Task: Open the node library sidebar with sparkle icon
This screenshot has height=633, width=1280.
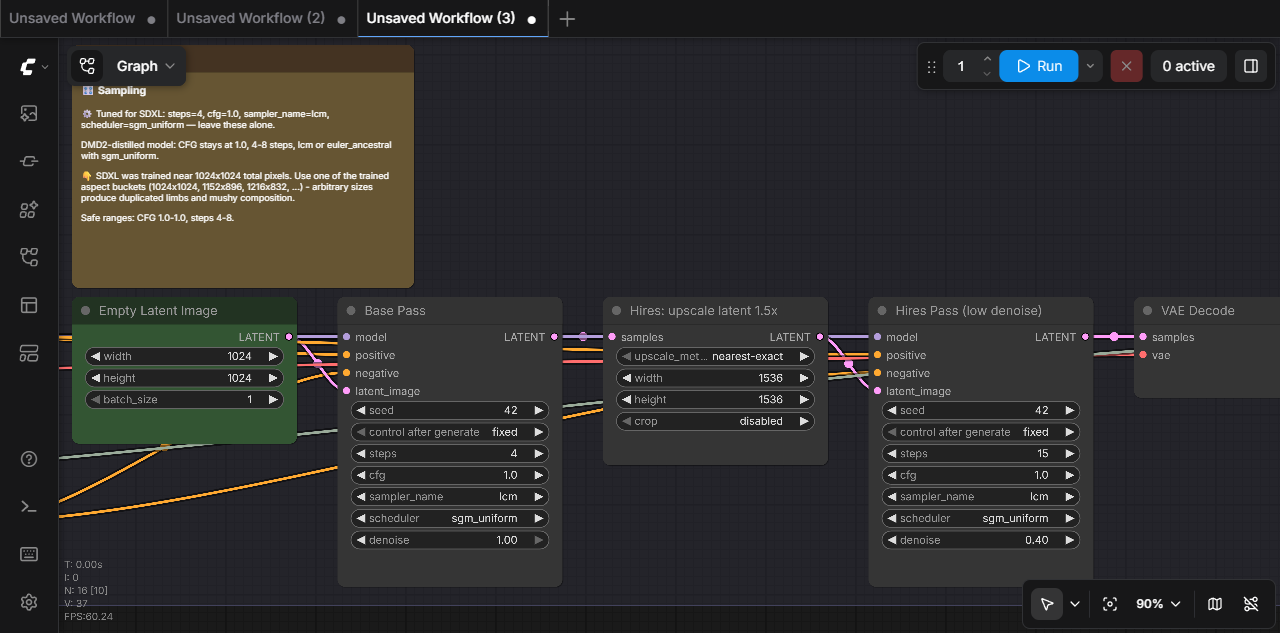Action: 29,210
